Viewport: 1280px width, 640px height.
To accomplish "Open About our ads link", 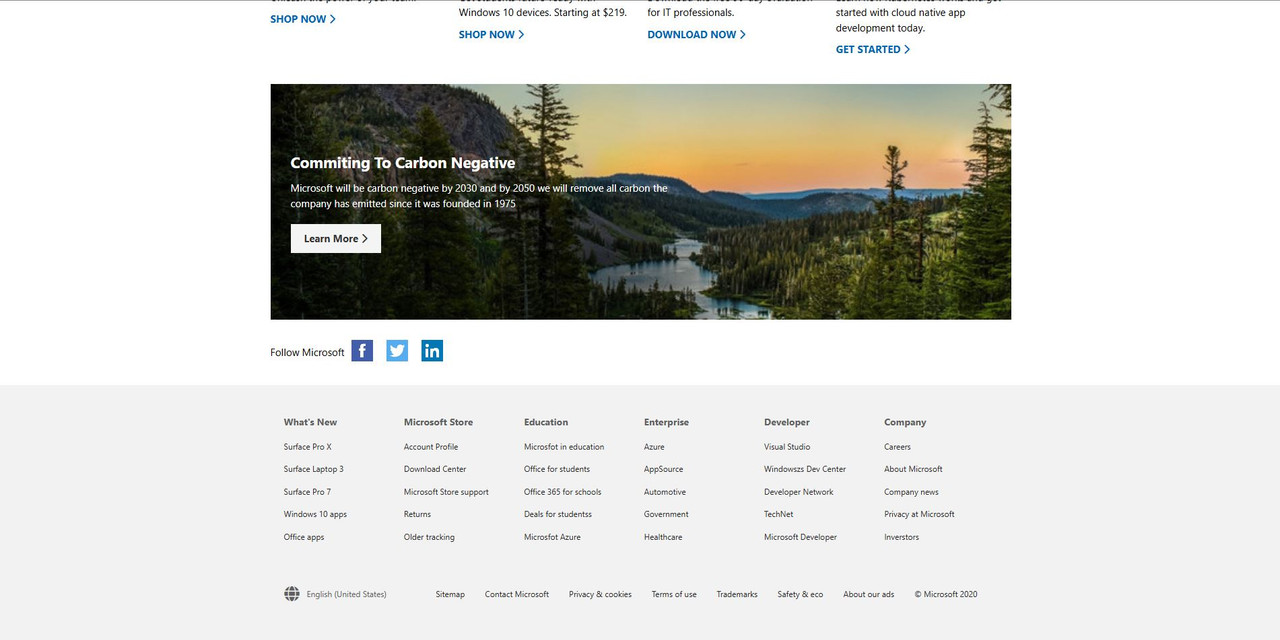I will [868, 594].
